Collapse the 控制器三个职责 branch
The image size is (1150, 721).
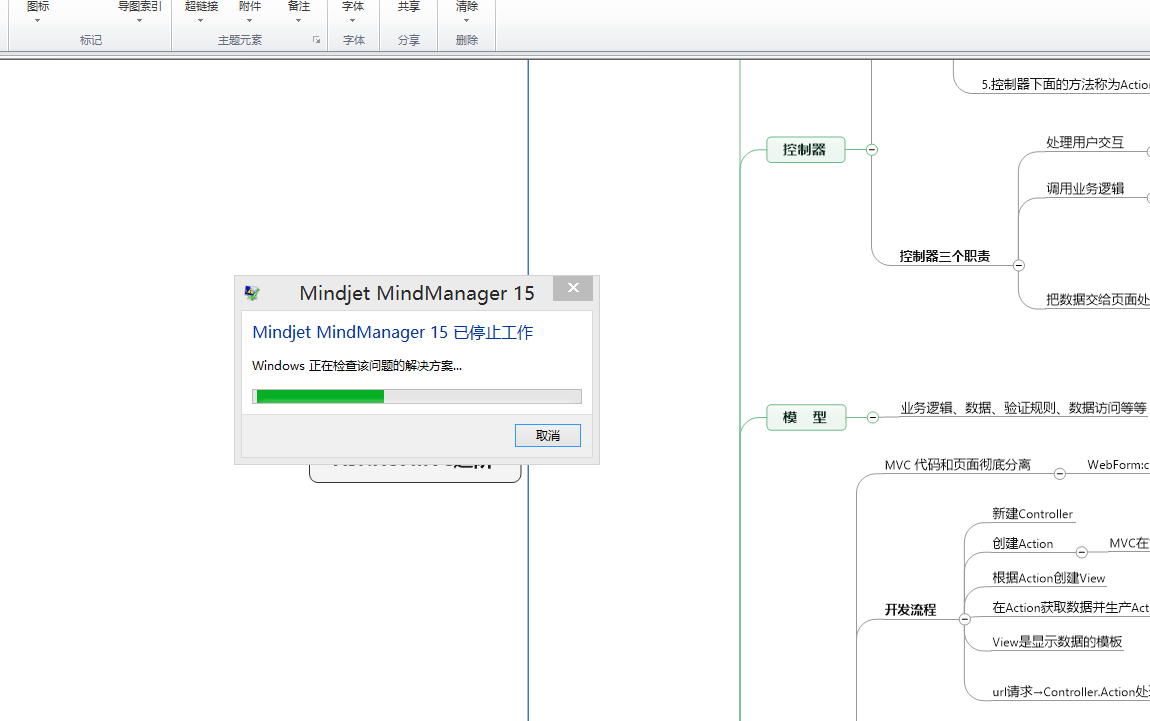(x=1019, y=266)
